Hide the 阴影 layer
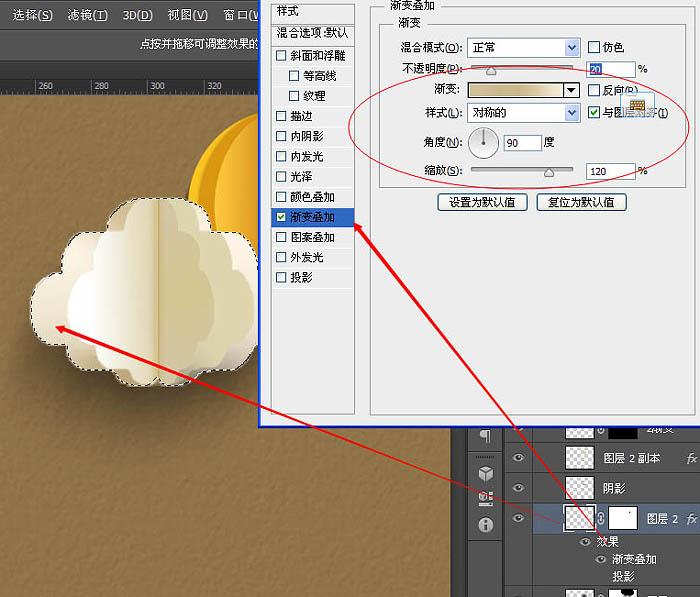The width and height of the screenshot is (700, 597). [x=518, y=488]
